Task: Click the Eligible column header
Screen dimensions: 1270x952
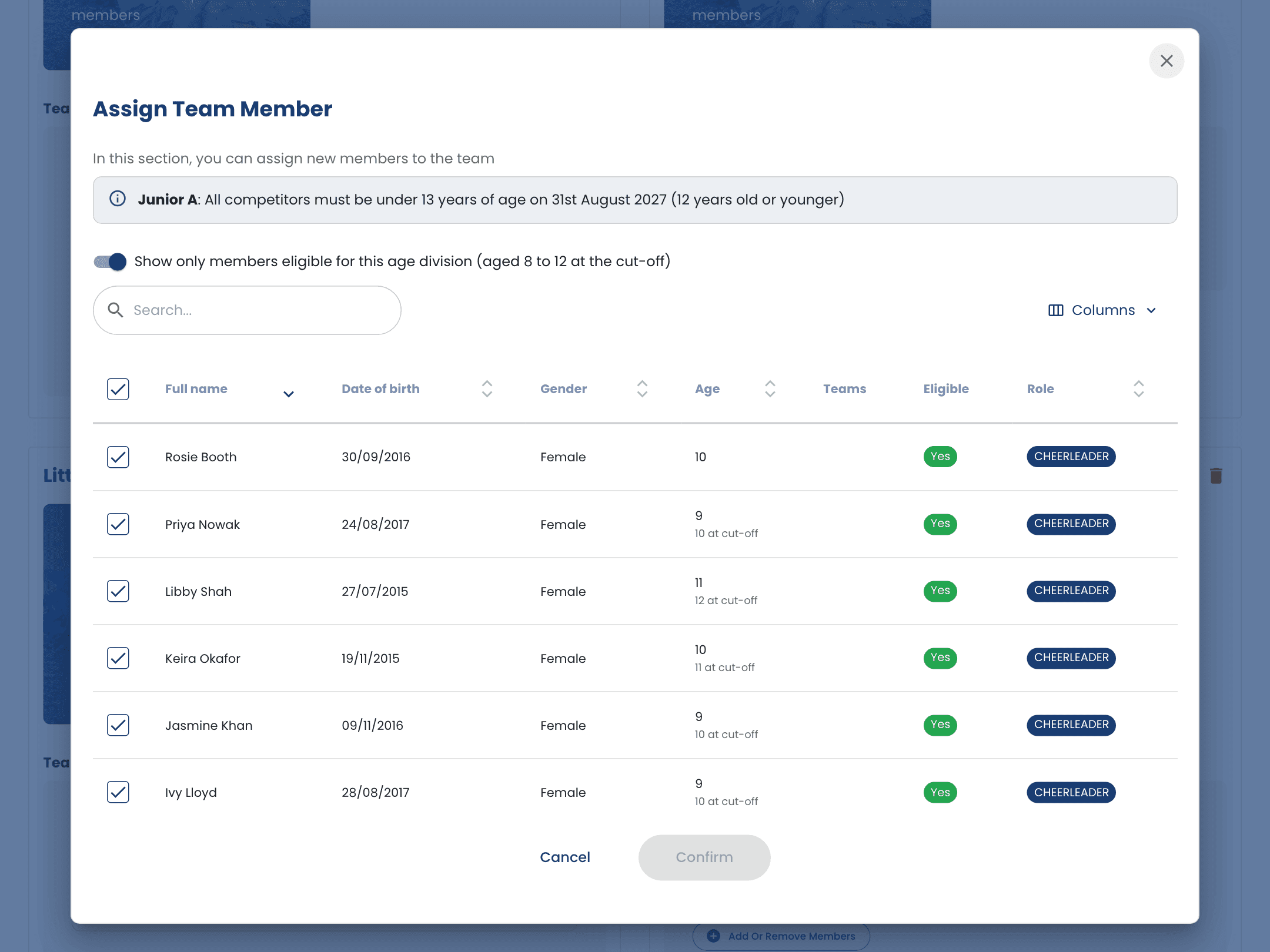Action: pos(946,388)
